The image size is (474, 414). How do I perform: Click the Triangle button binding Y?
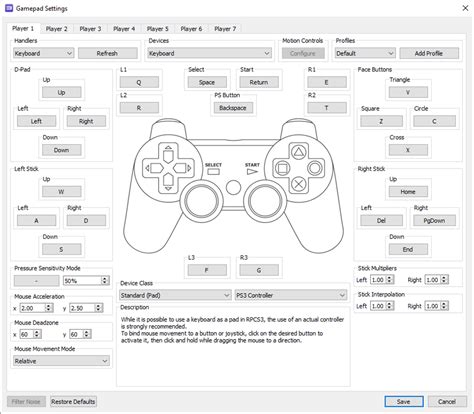click(x=408, y=92)
